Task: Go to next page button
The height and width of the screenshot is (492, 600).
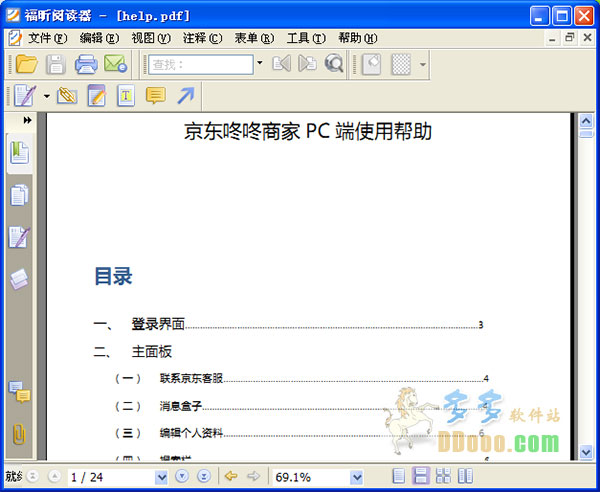Action: tap(182, 477)
